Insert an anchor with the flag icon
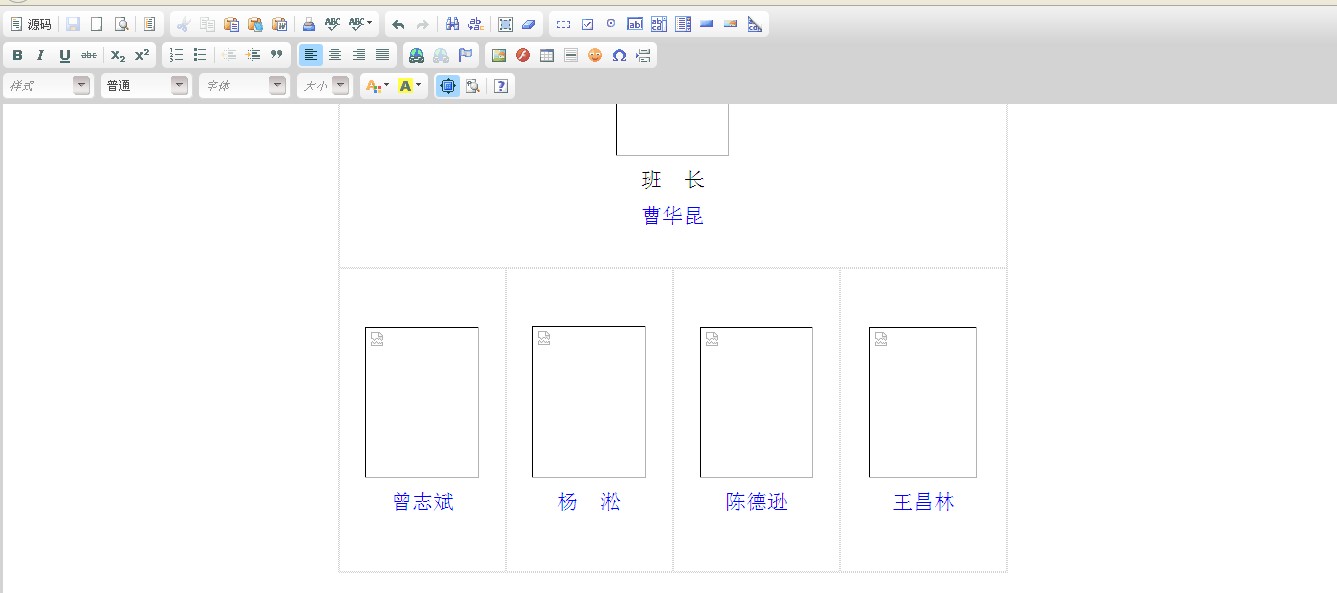 click(465, 56)
